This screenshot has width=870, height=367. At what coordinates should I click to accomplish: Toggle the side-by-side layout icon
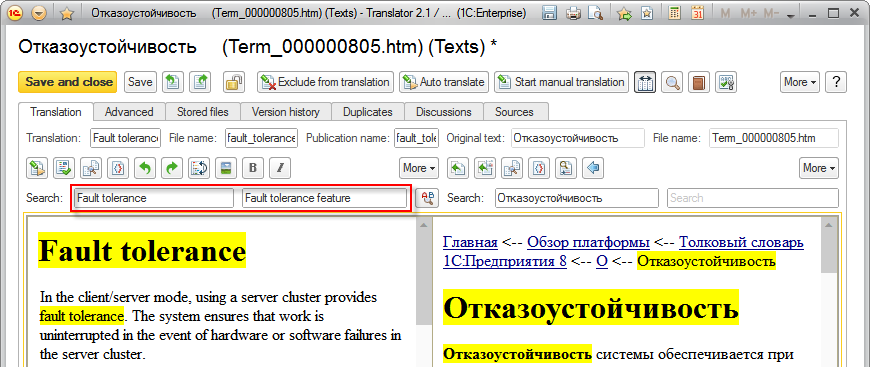[x=646, y=82]
